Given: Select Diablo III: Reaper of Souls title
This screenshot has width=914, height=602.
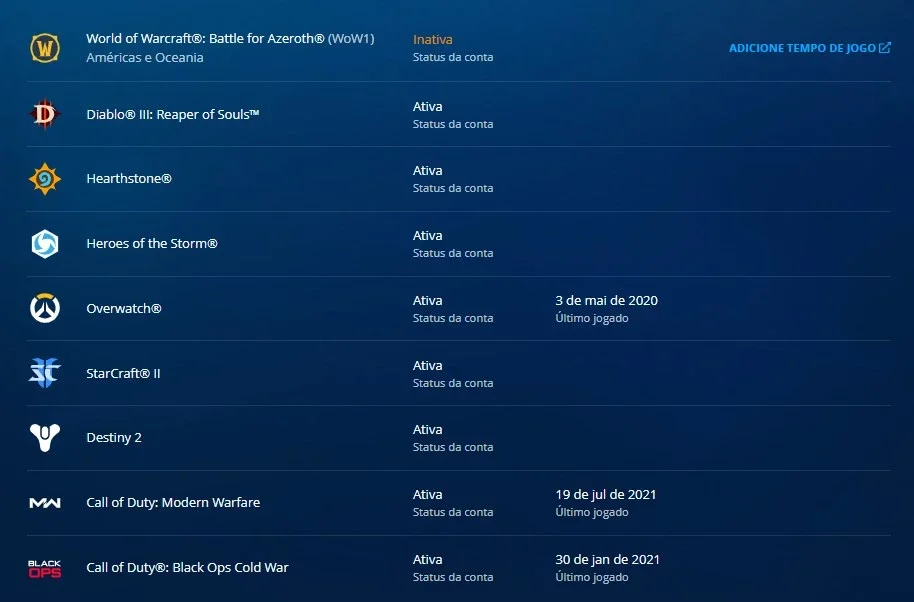Looking at the screenshot, I should click(x=173, y=114).
